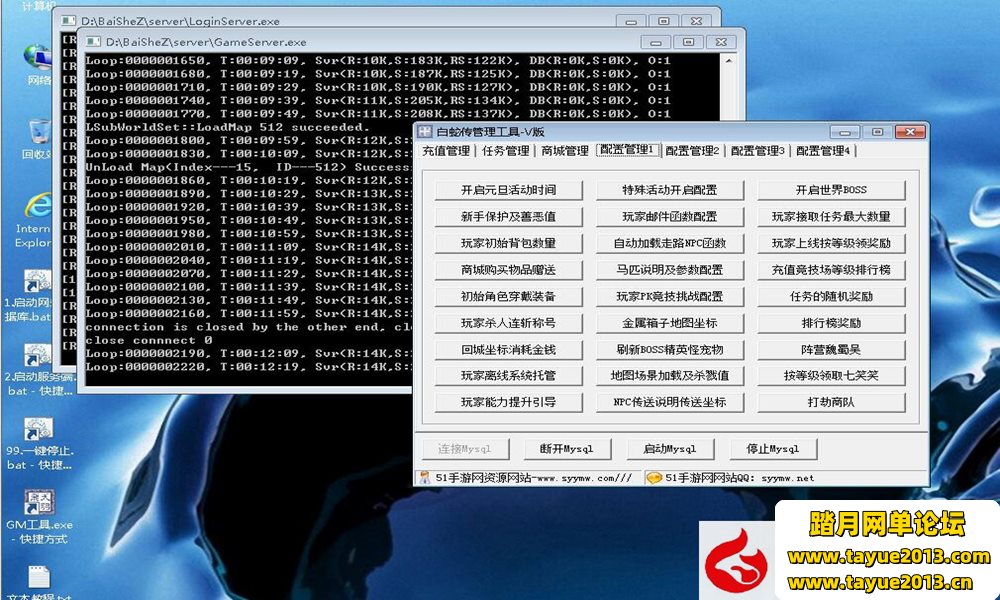Launch Internet Explorer from the desktop
Viewport: 1000px width, 600px height.
[38, 207]
